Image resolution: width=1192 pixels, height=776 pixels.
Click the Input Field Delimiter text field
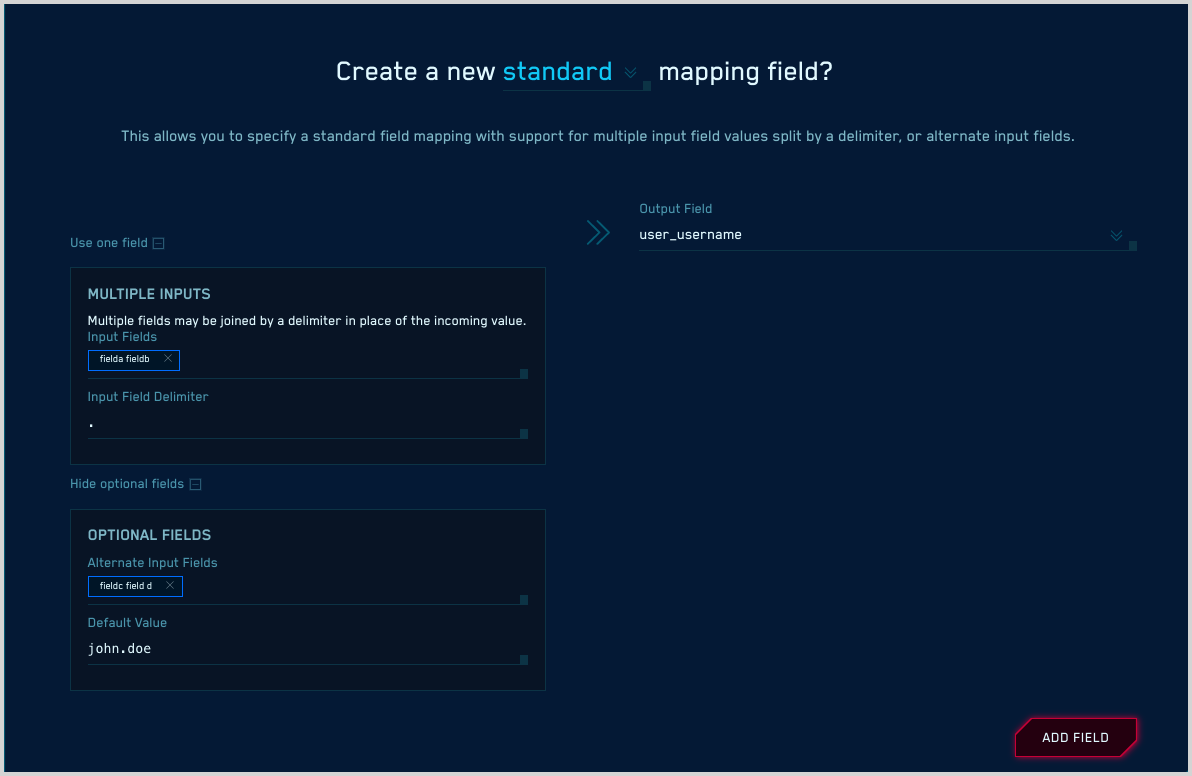(300, 424)
